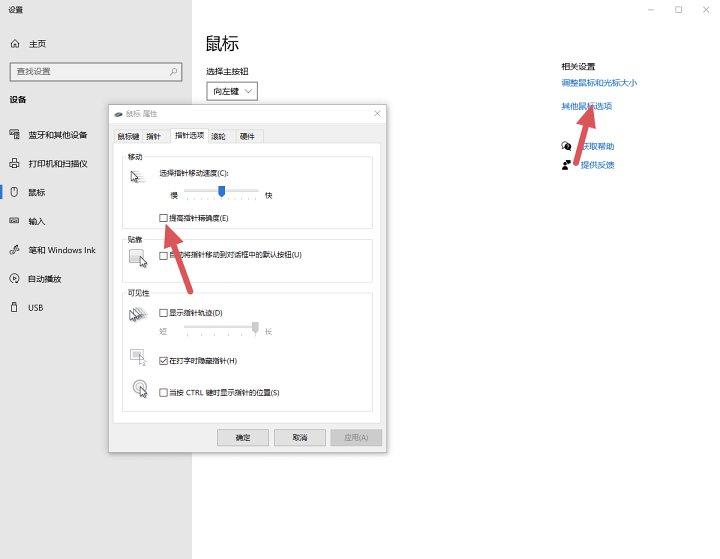Click the home icon next to 主页
Viewport: 720px width, 559px height.
[15, 44]
